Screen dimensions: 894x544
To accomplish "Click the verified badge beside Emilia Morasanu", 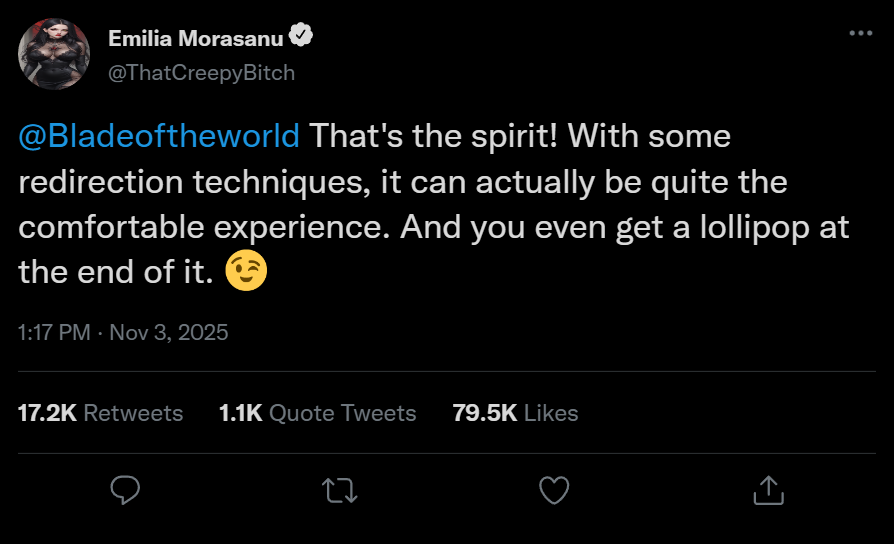I will pos(301,38).
